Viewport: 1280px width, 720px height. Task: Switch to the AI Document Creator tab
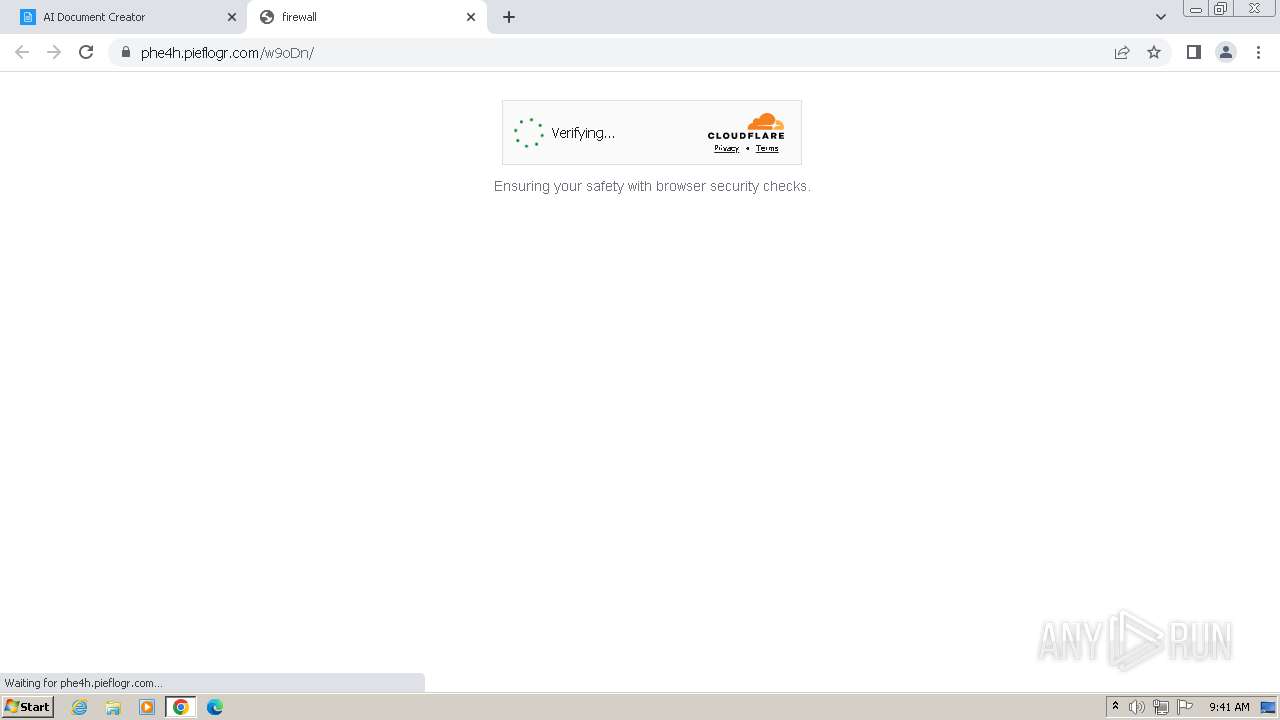[124, 17]
